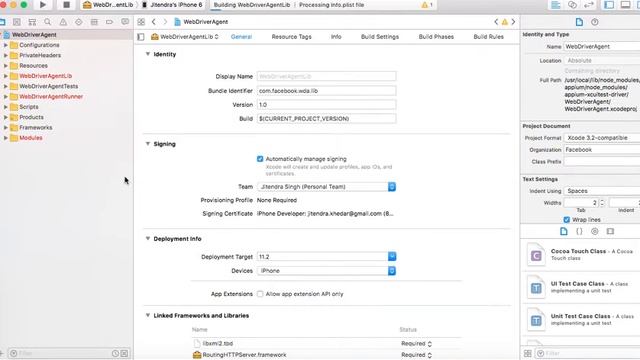Go back in editor history
The width and height of the screenshot is (640, 360).
tap(154, 22)
